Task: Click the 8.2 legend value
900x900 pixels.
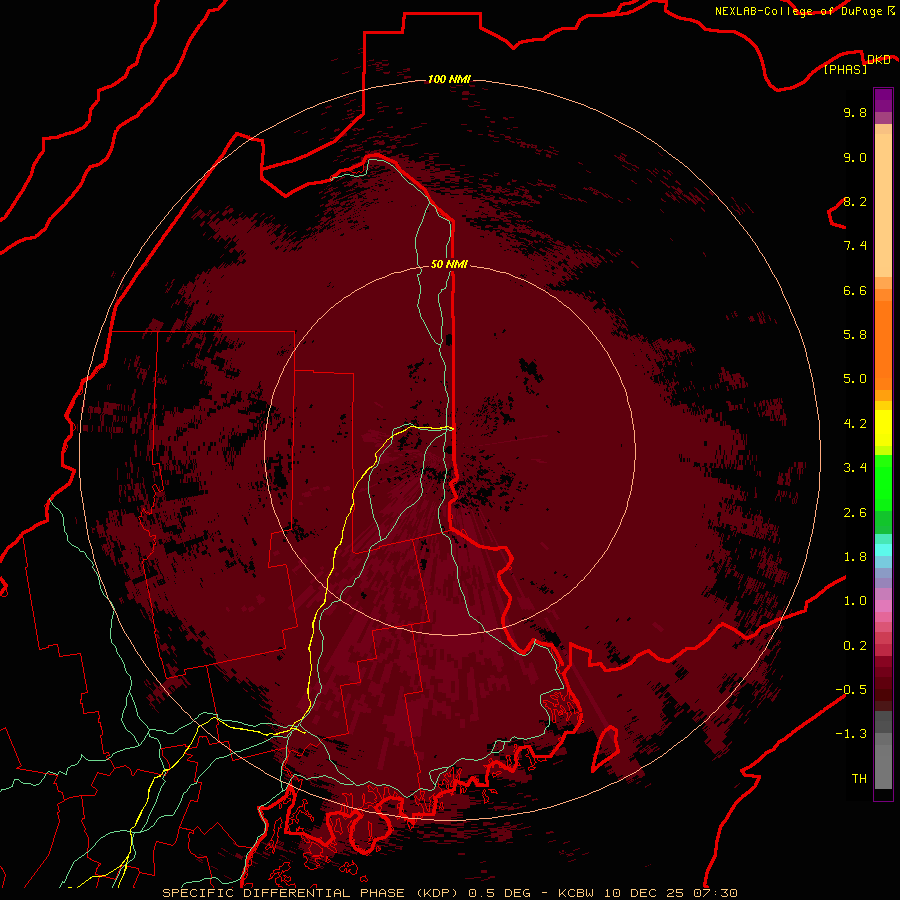Action: tap(855, 201)
